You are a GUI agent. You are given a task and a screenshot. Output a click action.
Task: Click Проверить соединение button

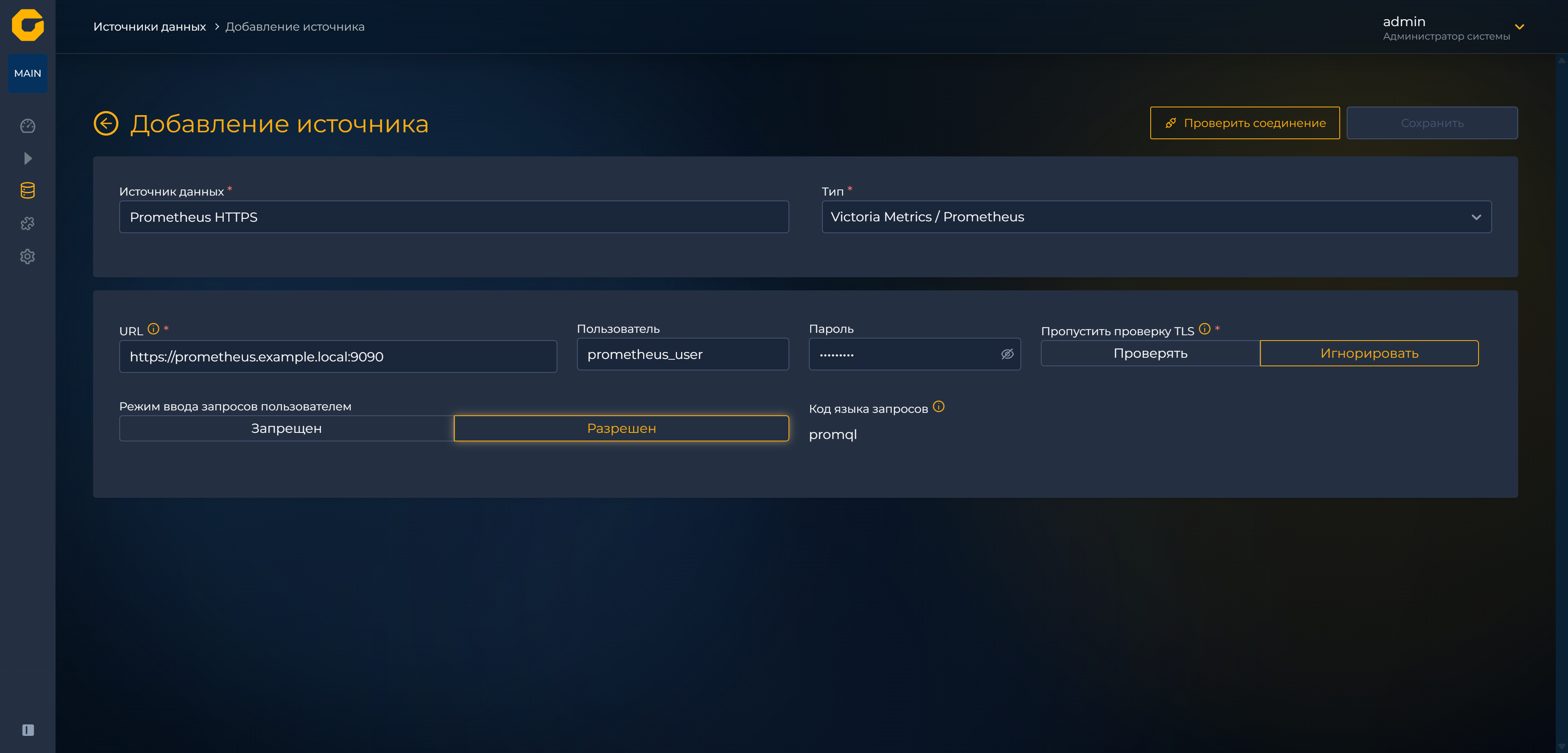pyautogui.click(x=1245, y=123)
